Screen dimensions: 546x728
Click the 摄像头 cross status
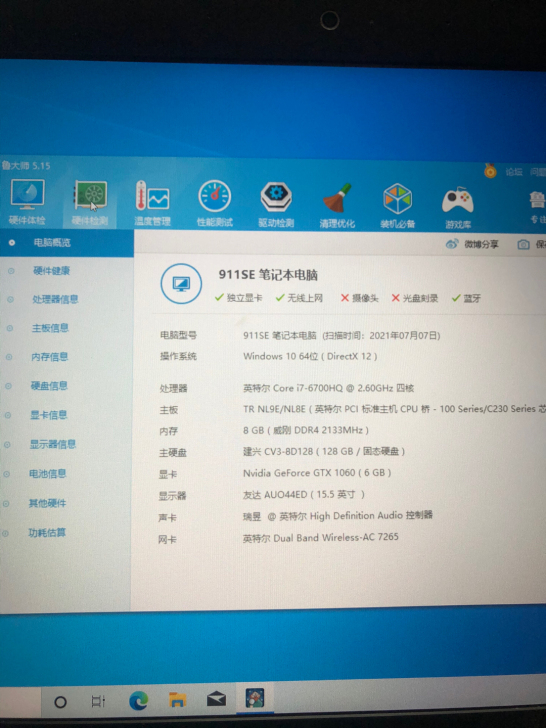[x=360, y=298]
